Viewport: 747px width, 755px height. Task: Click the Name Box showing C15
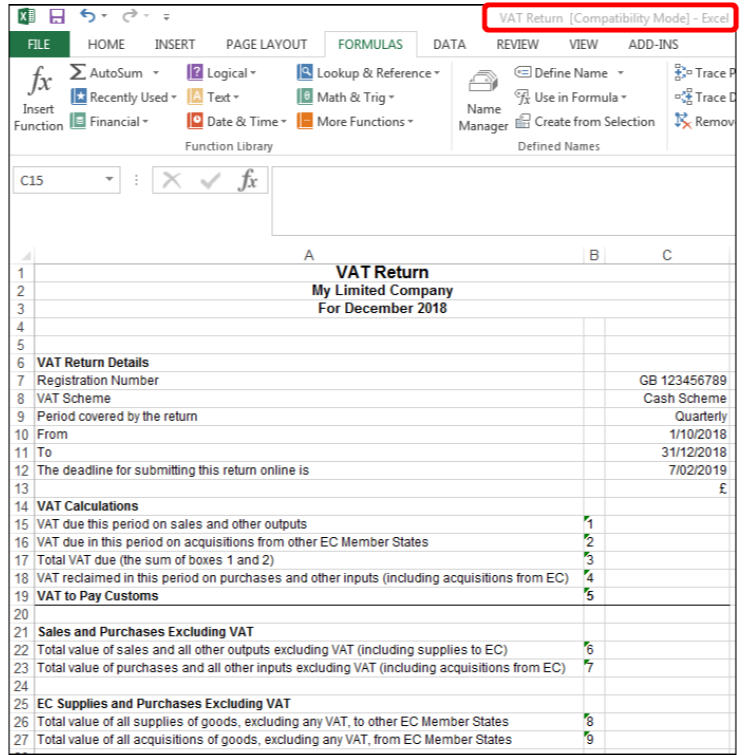click(58, 181)
